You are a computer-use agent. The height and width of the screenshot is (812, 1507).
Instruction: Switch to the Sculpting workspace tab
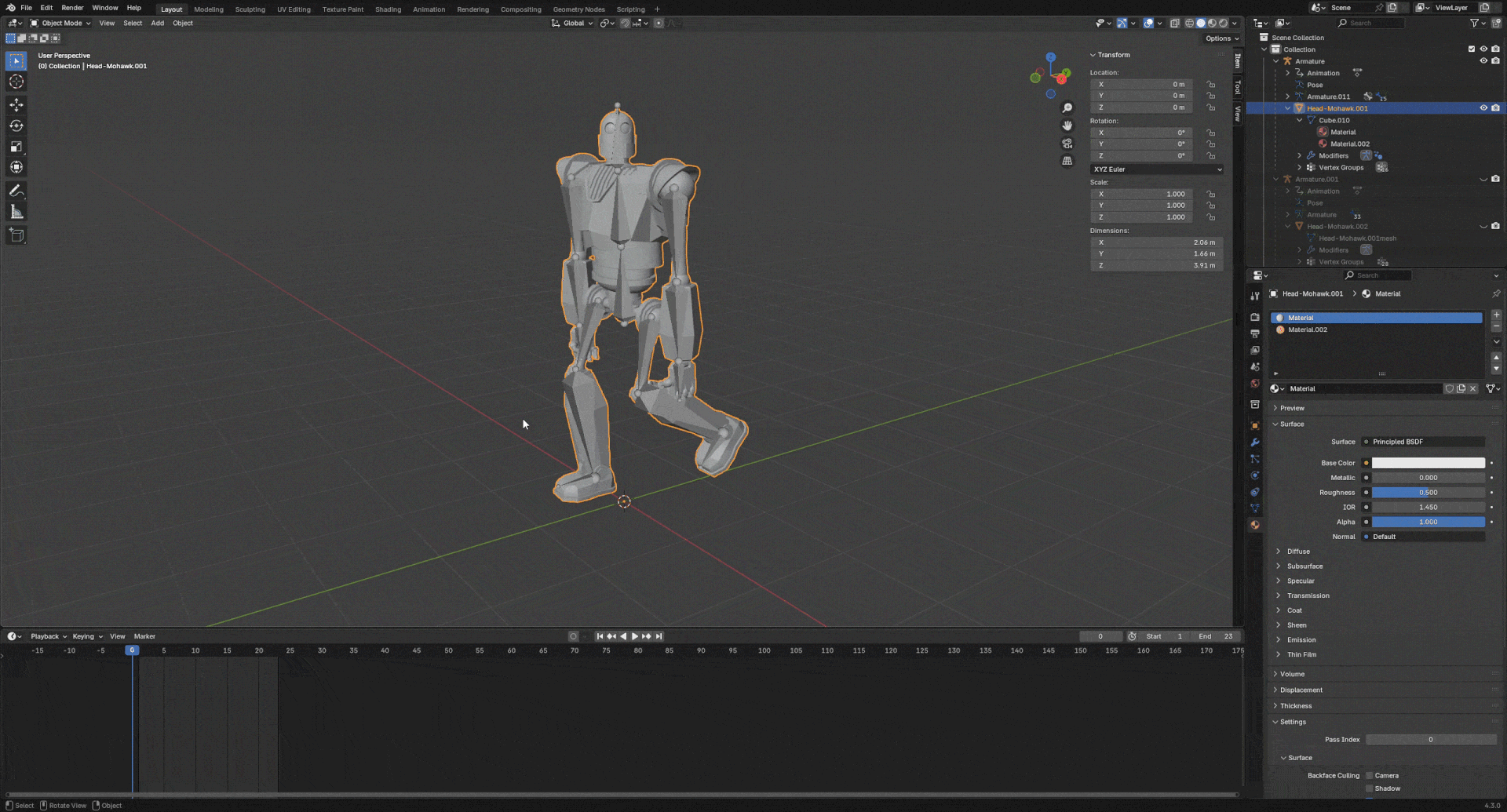[x=250, y=9]
